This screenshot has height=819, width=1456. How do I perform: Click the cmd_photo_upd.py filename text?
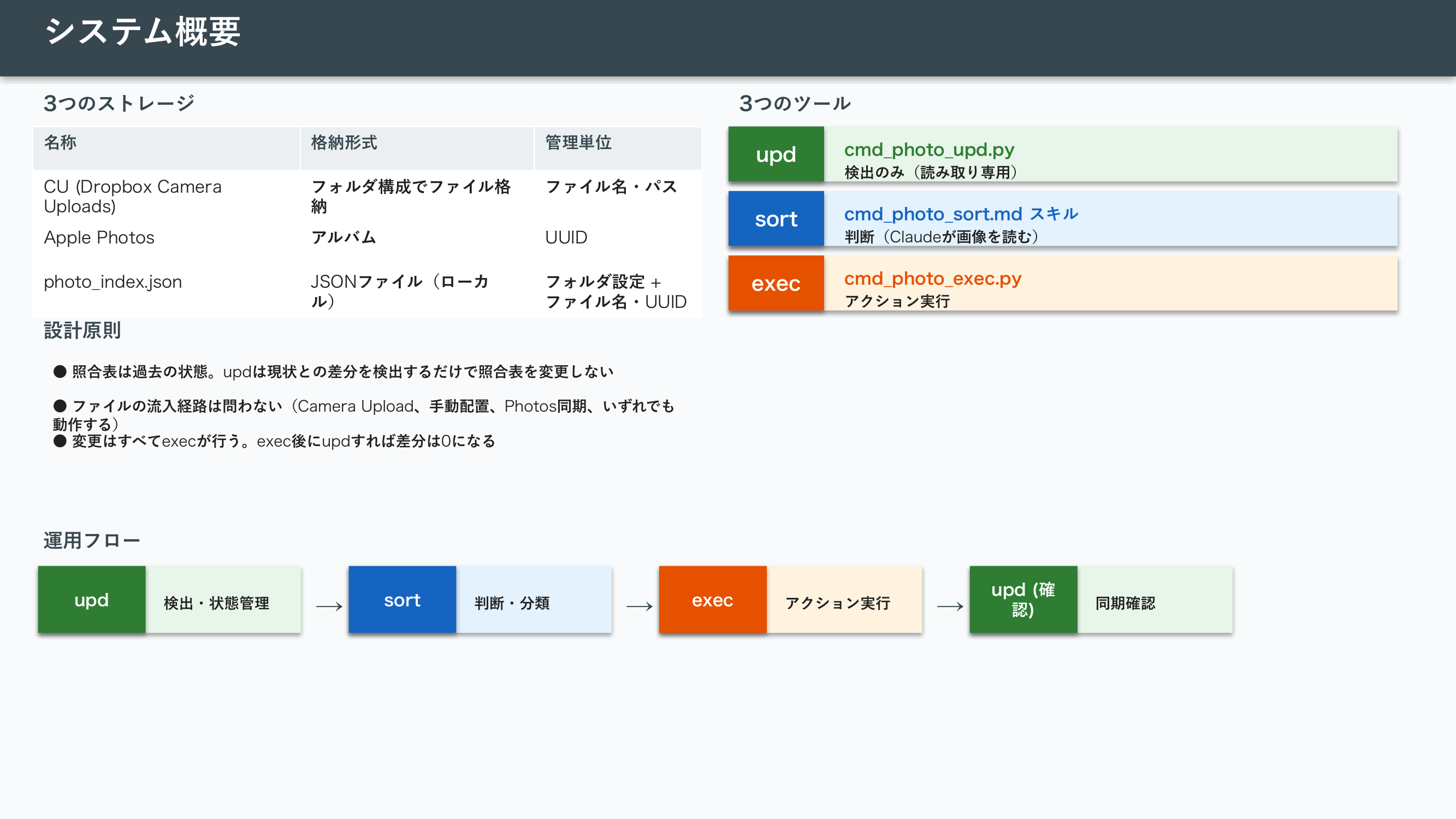928,150
